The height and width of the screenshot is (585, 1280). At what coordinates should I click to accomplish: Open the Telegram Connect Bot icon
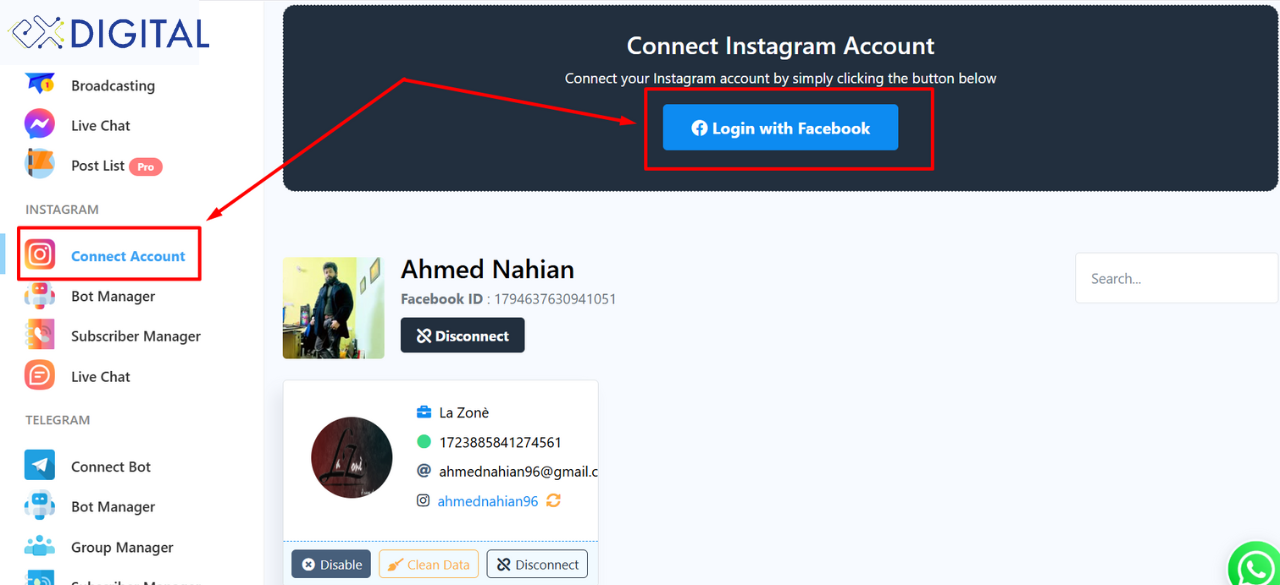tap(40, 466)
